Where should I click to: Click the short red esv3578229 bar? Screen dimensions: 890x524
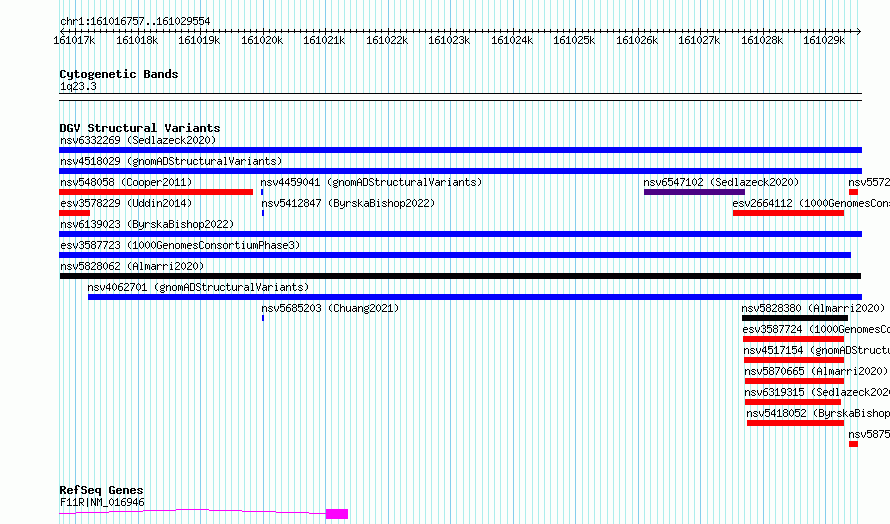74,213
